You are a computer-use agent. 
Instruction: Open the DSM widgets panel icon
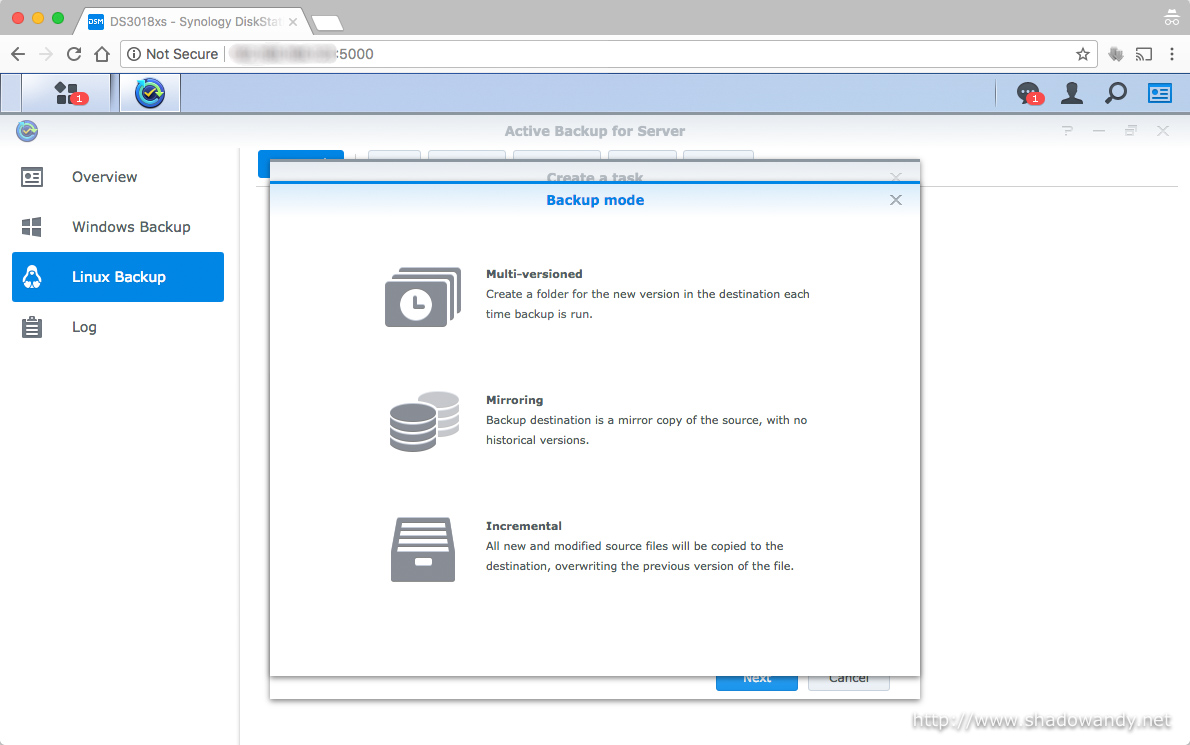point(1160,93)
